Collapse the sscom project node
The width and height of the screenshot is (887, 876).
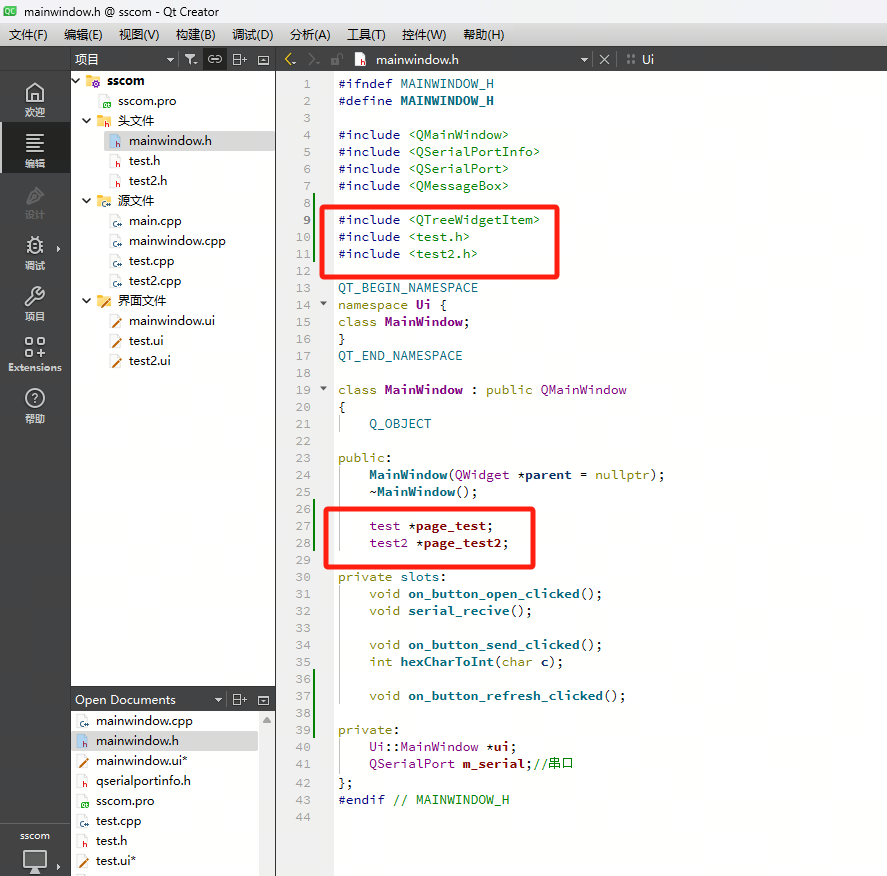[x=76, y=81]
